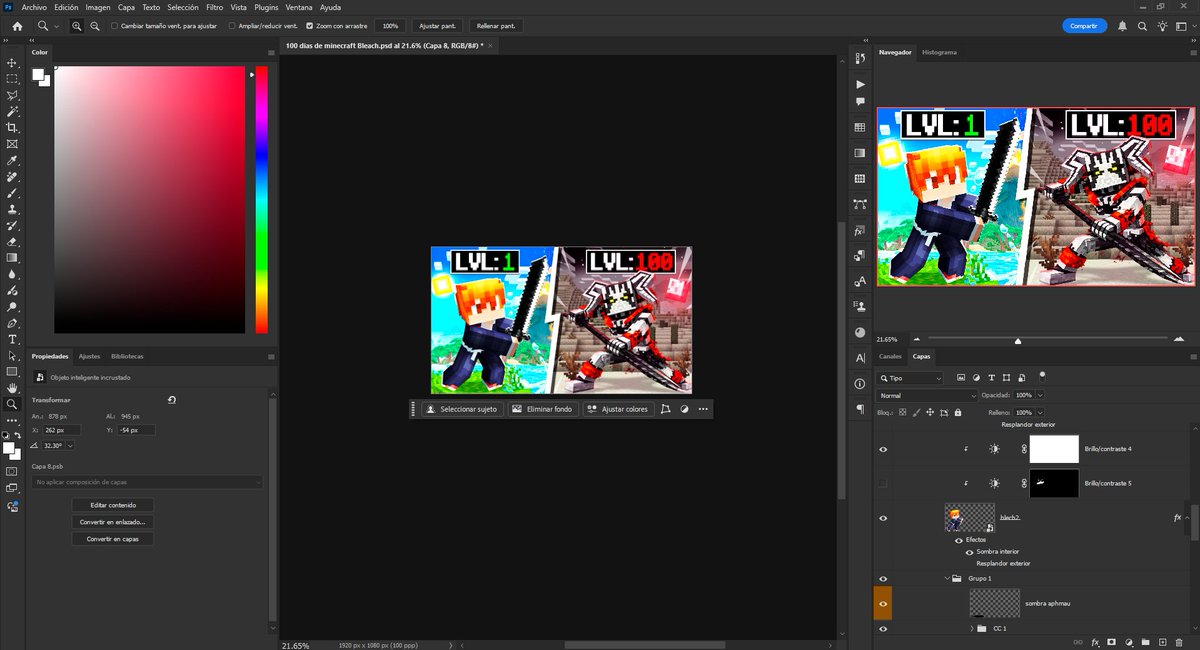Click the rainbow hue slider strip

point(261,200)
